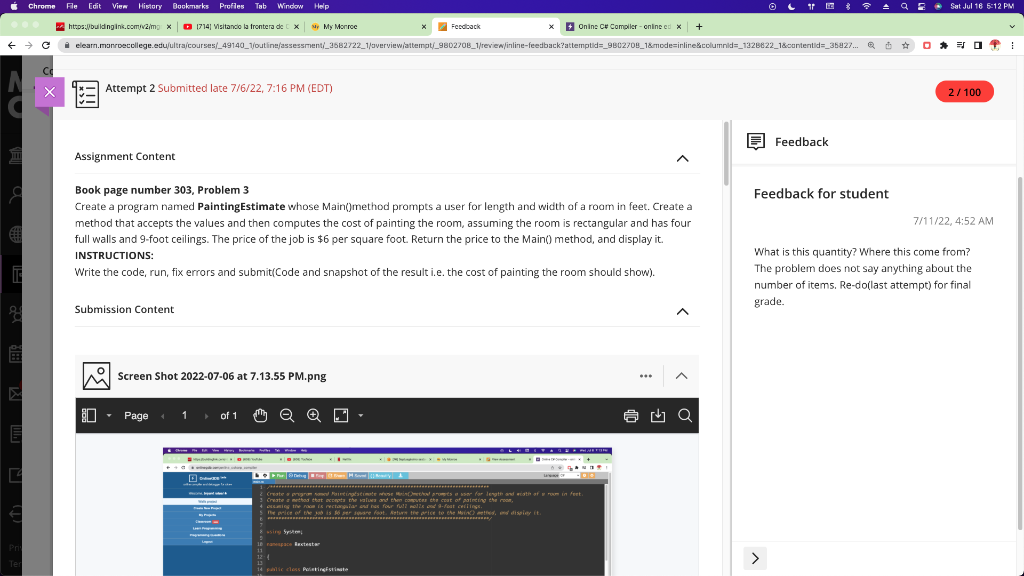Open document search with the magnifier icon
The width and height of the screenshot is (1024, 576).
[685, 415]
